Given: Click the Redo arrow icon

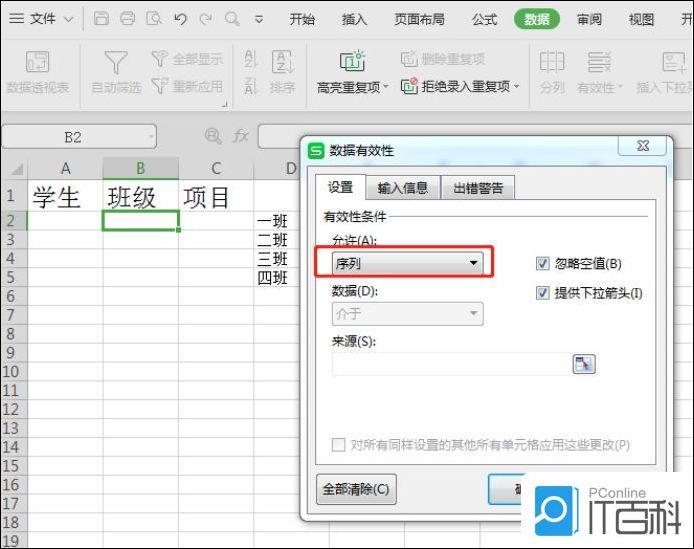Looking at the screenshot, I should point(206,19).
